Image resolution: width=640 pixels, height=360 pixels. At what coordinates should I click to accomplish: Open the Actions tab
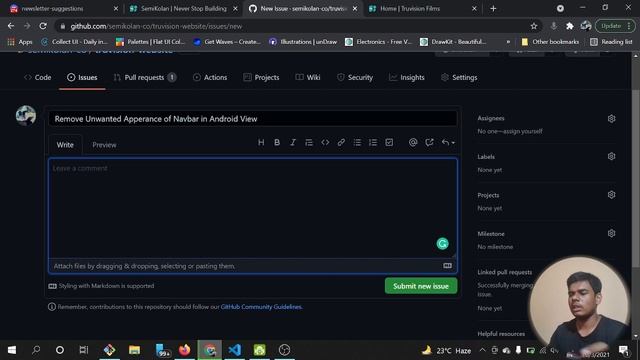pos(210,77)
